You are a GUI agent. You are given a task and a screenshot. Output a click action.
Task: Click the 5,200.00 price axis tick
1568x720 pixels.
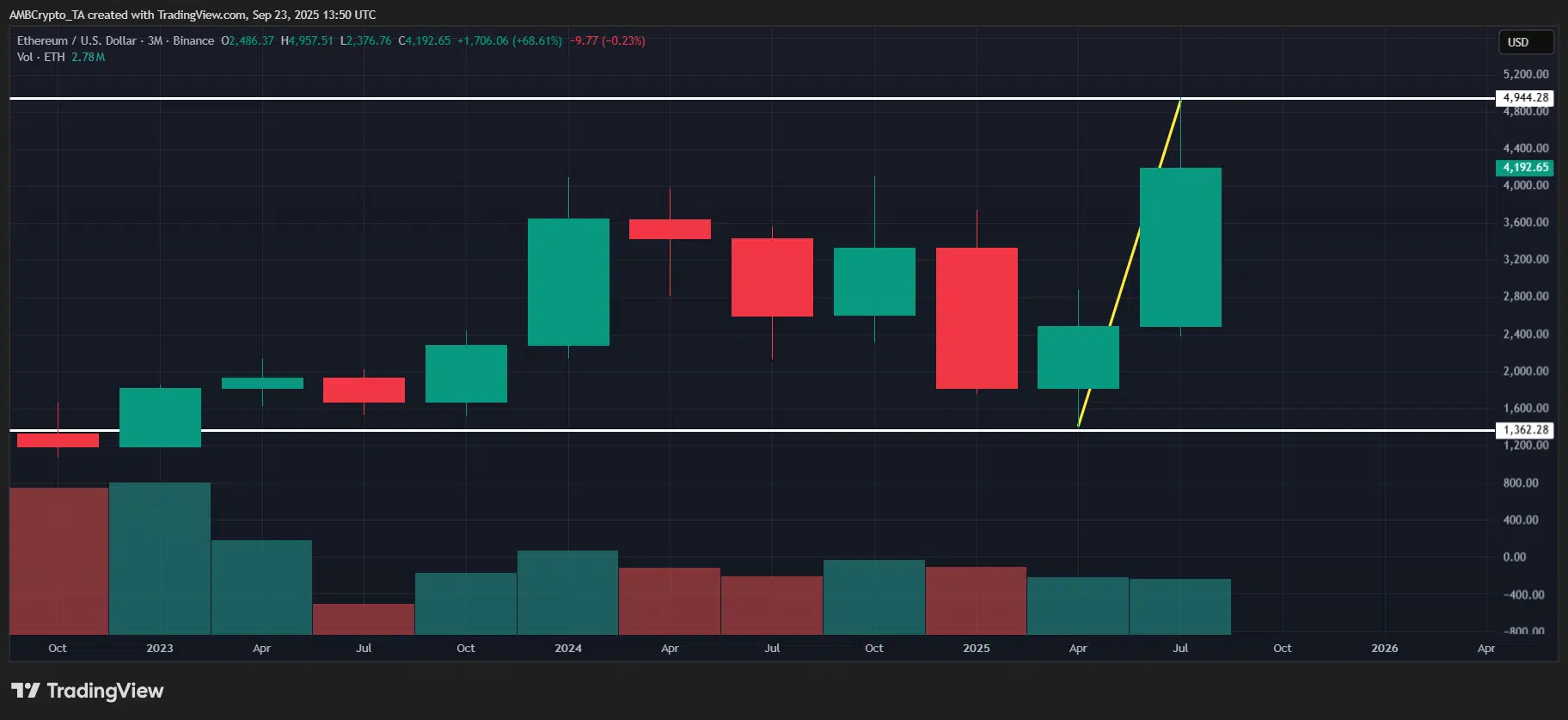click(x=1526, y=74)
